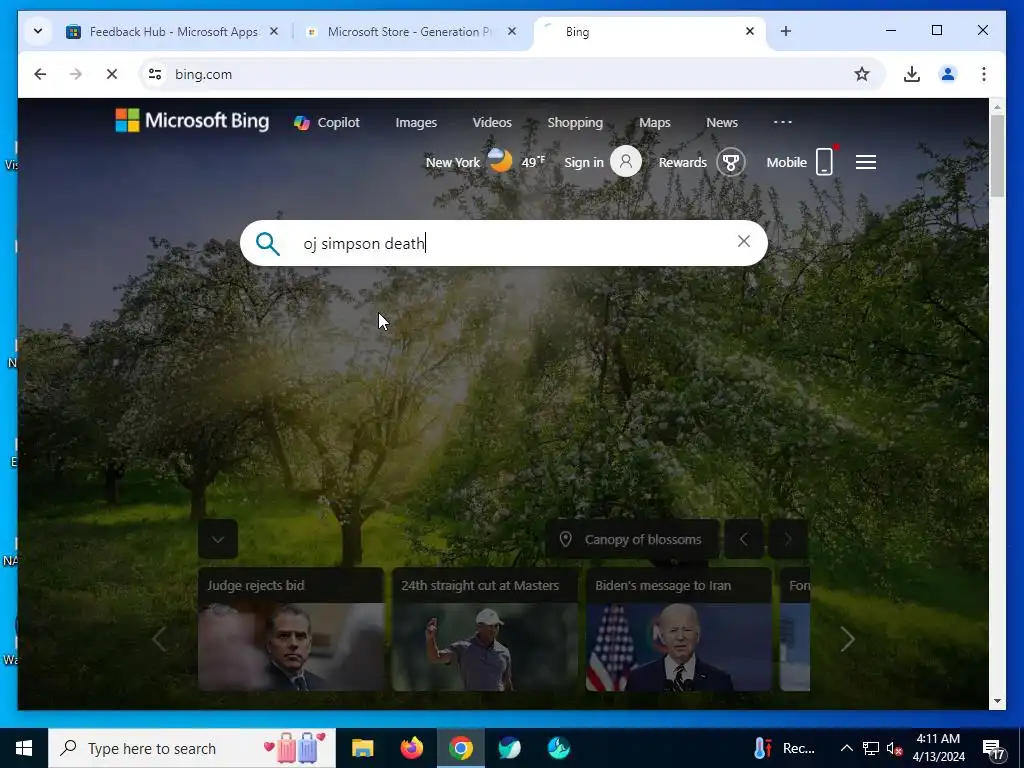
Task: Open the Mobile phone icon
Action: coord(825,161)
